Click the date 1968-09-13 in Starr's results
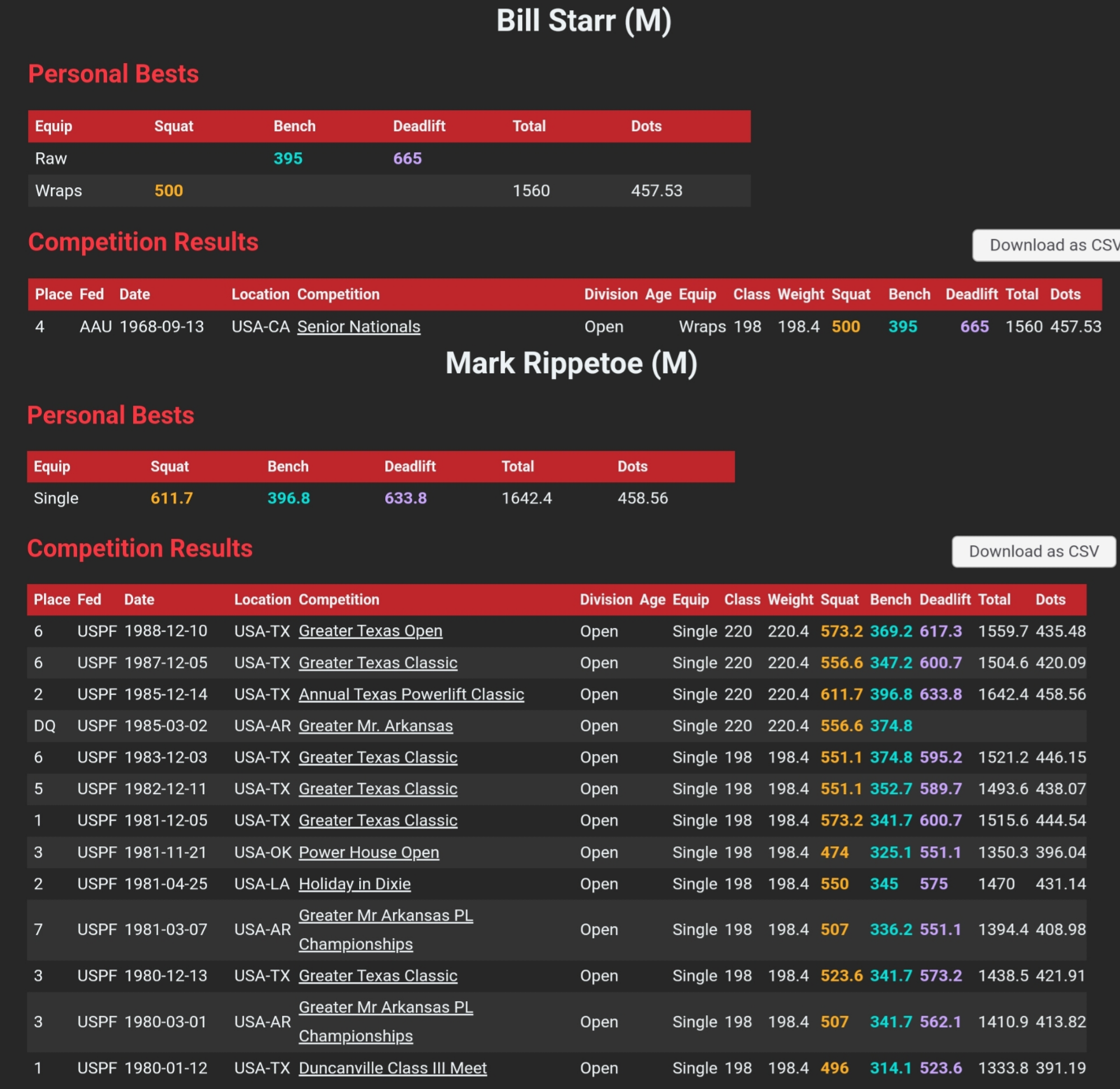Viewport: 1120px width, 1089px height. click(162, 327)
